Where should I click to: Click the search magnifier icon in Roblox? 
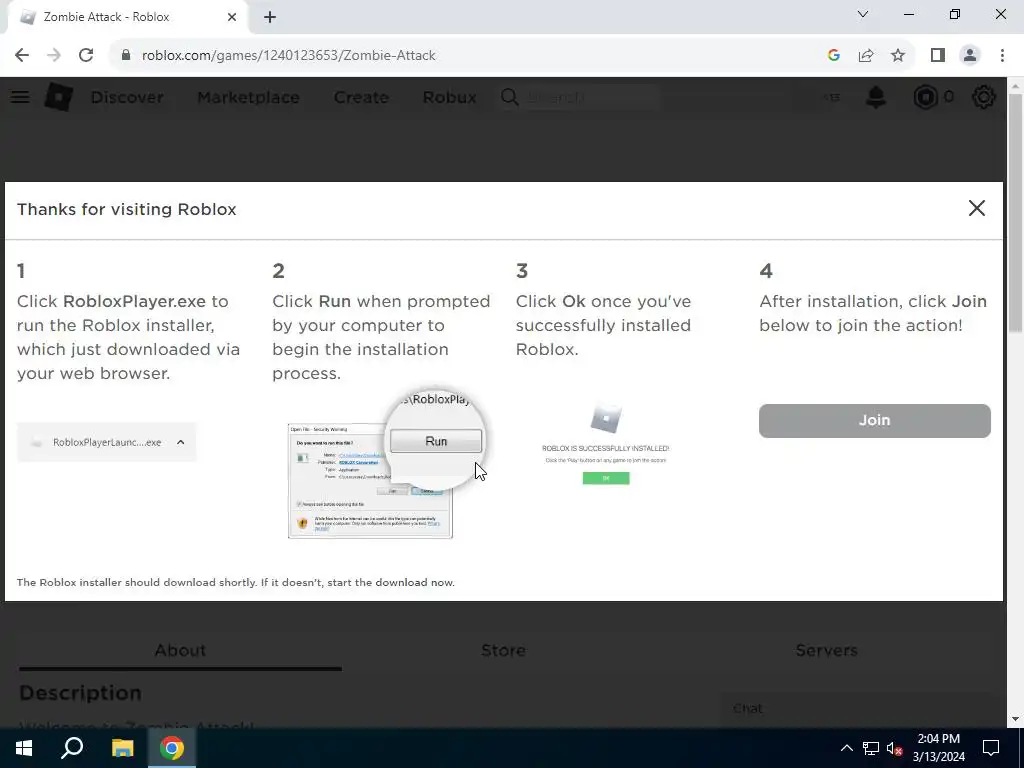click(x=509, y=97)
